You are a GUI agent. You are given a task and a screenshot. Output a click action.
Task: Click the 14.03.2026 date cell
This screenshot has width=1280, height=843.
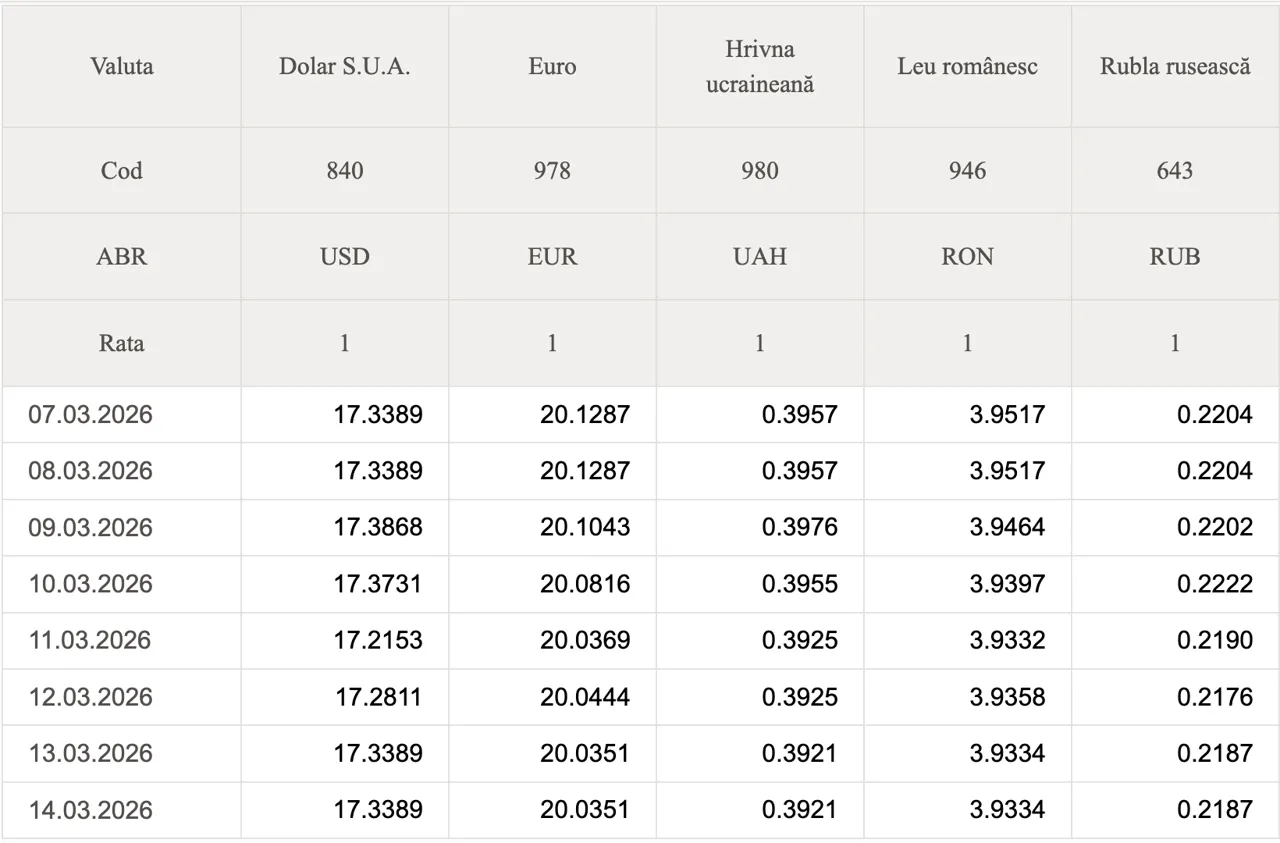tap(91, 810)
